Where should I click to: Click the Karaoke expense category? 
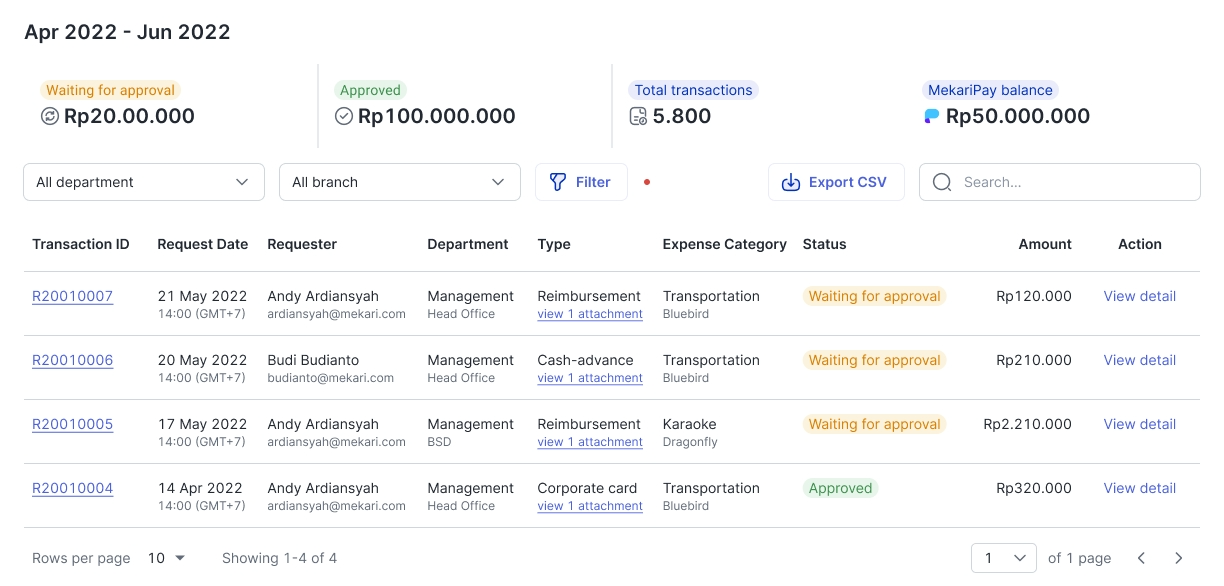pos(690,424)
